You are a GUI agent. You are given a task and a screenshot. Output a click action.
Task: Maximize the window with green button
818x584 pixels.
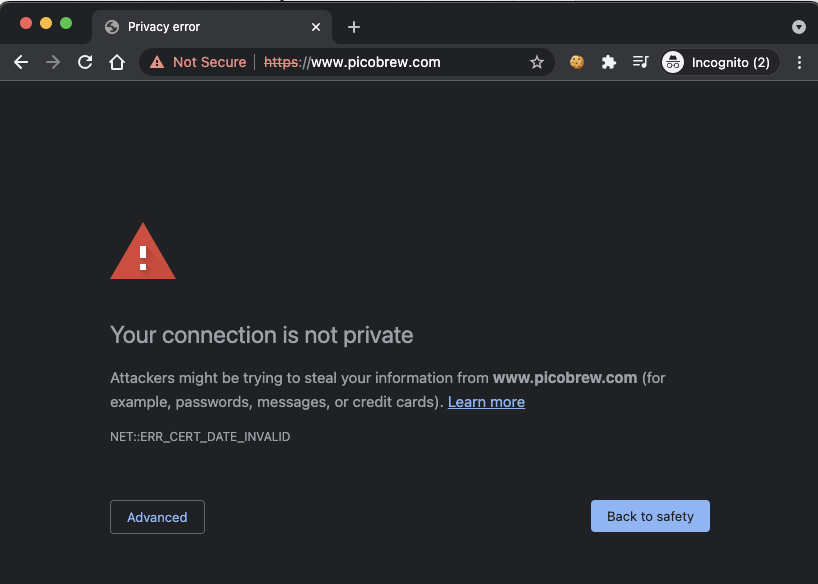[x=66, y=23]
